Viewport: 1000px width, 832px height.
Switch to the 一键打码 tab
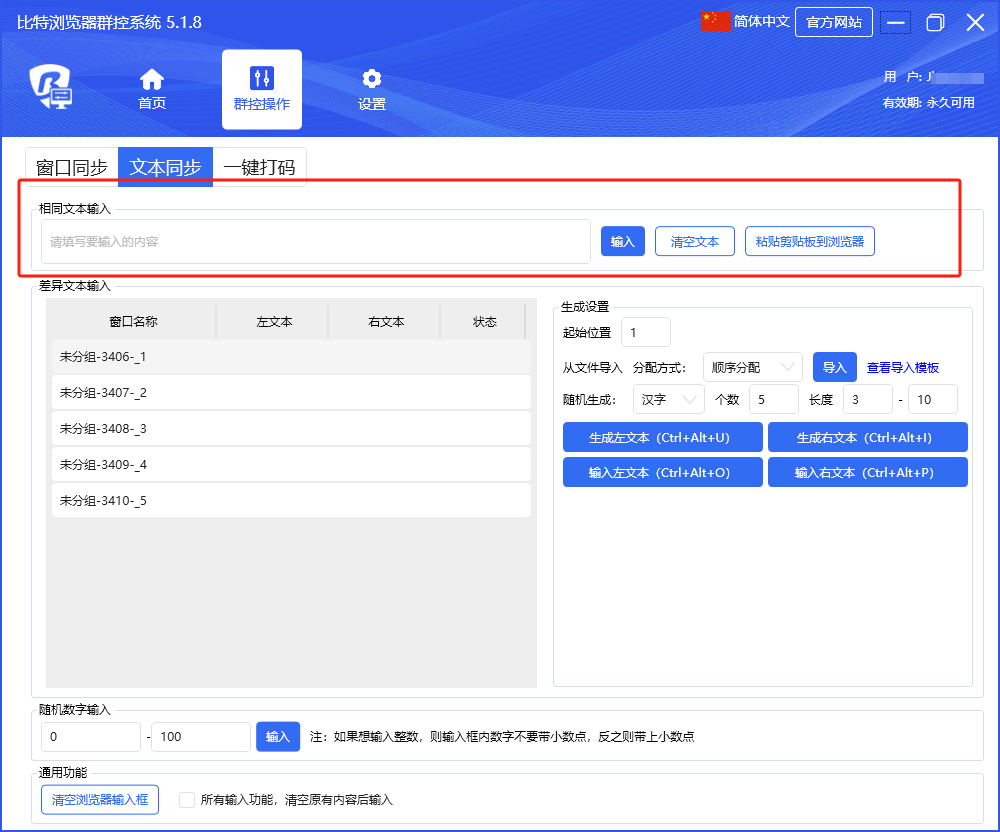(x=260, y=168)
